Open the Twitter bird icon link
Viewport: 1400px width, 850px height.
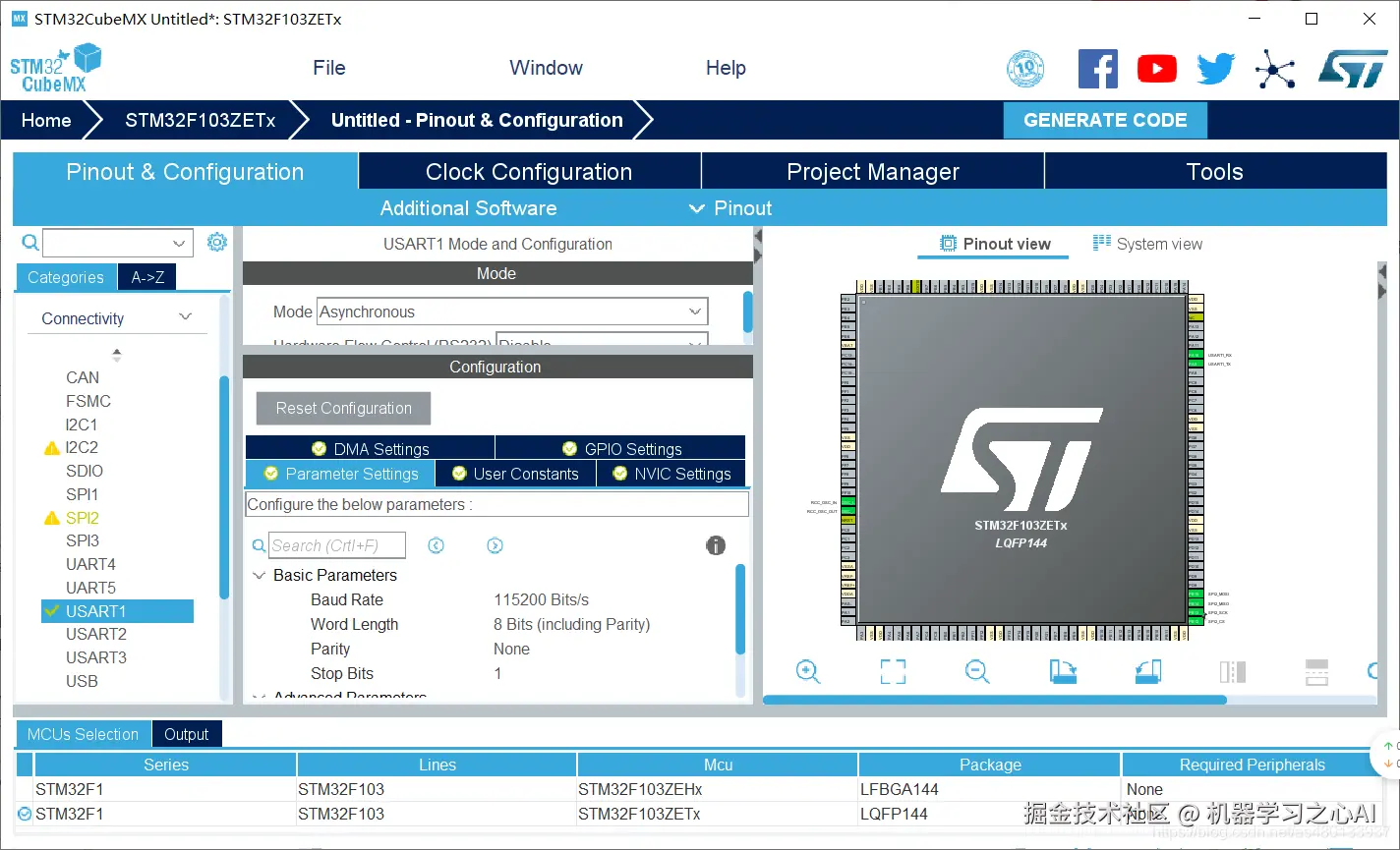1216,69
